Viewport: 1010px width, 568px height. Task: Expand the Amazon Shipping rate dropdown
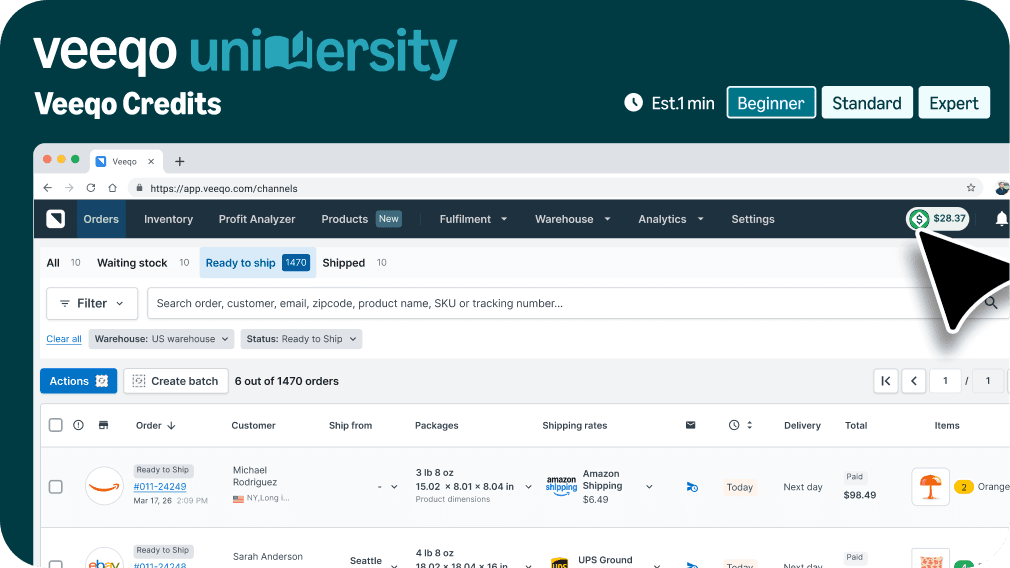[x=649, y=487]
